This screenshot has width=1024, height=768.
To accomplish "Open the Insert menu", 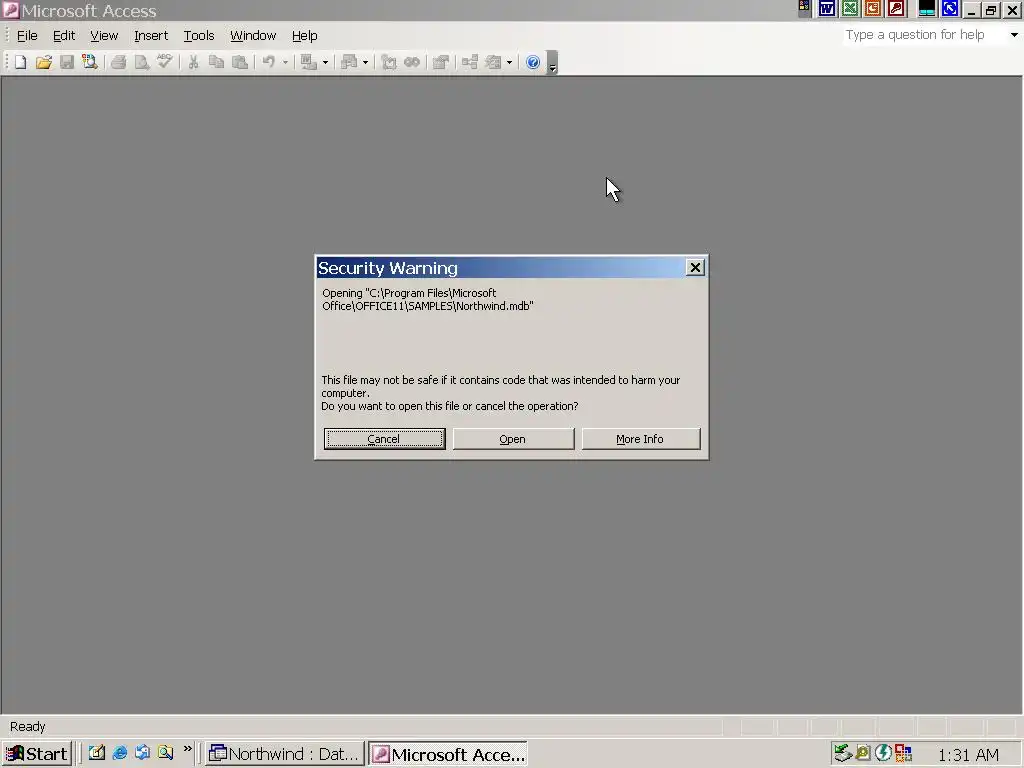I will (151, 36).
